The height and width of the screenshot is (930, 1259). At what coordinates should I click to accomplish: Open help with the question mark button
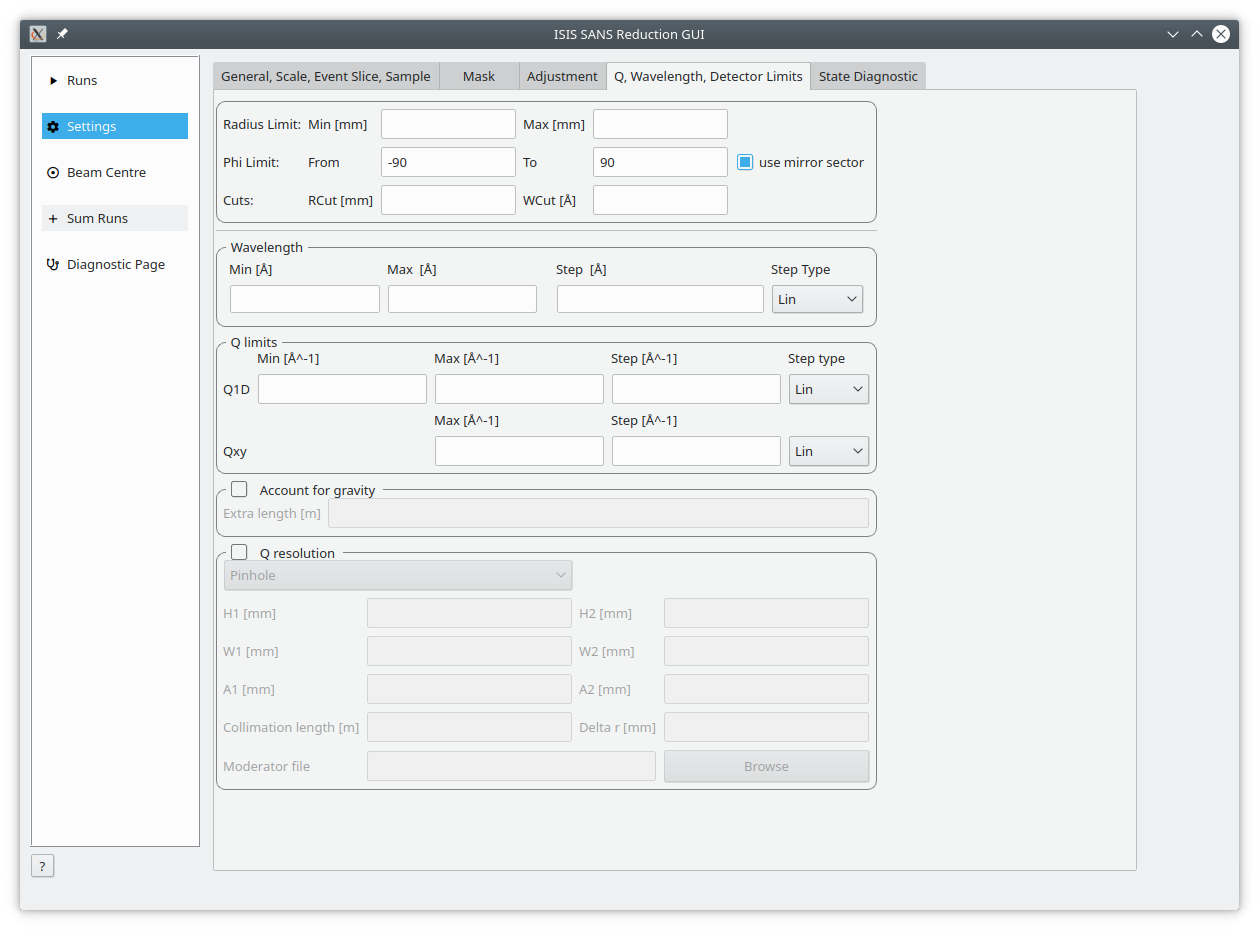(x=42, y=866)
